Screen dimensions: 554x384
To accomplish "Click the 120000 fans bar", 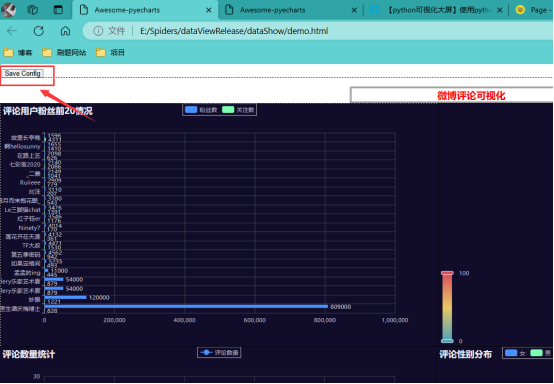I will click(65, 297).
